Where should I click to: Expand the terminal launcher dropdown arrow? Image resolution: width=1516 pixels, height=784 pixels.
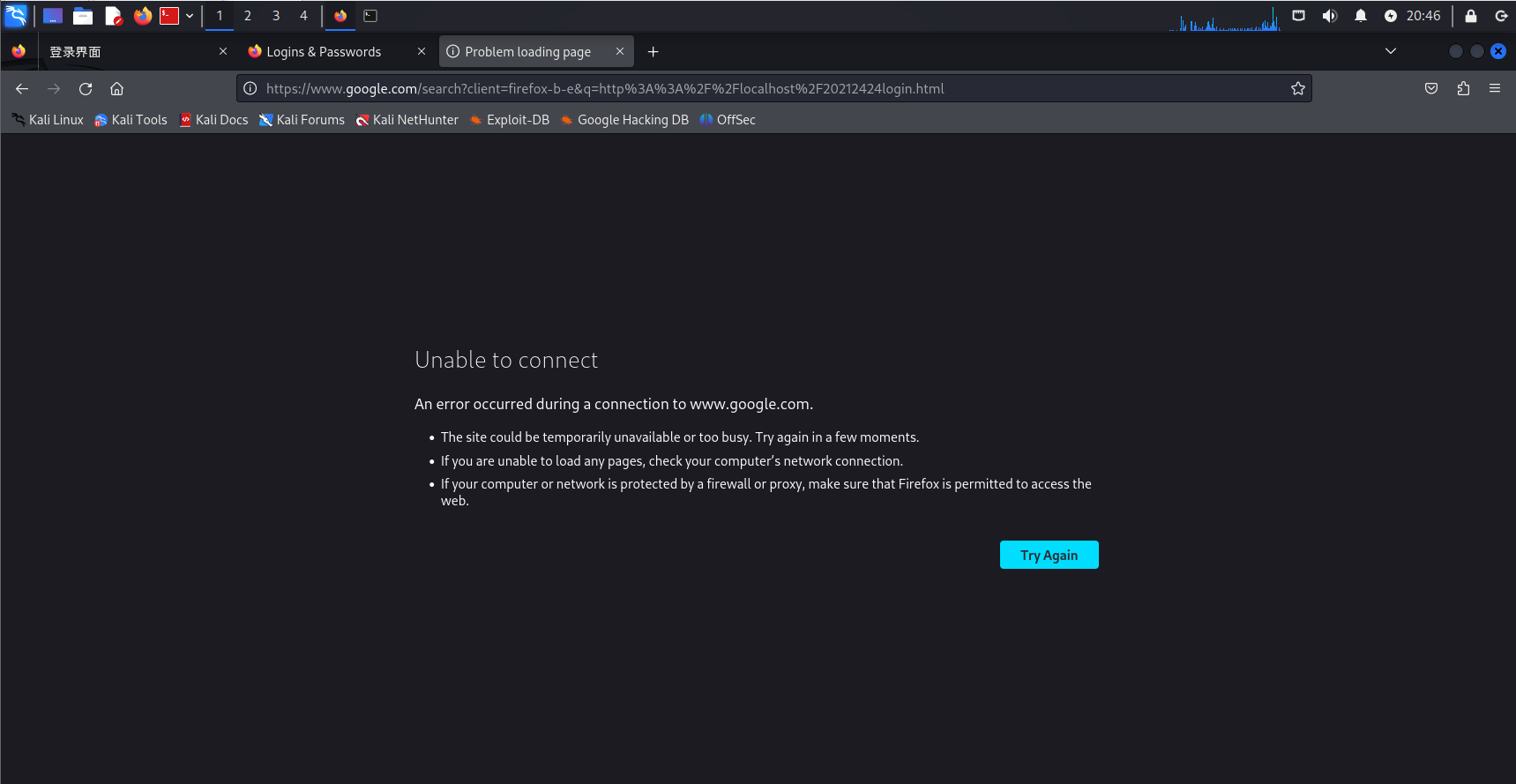(x=190, y=16)
